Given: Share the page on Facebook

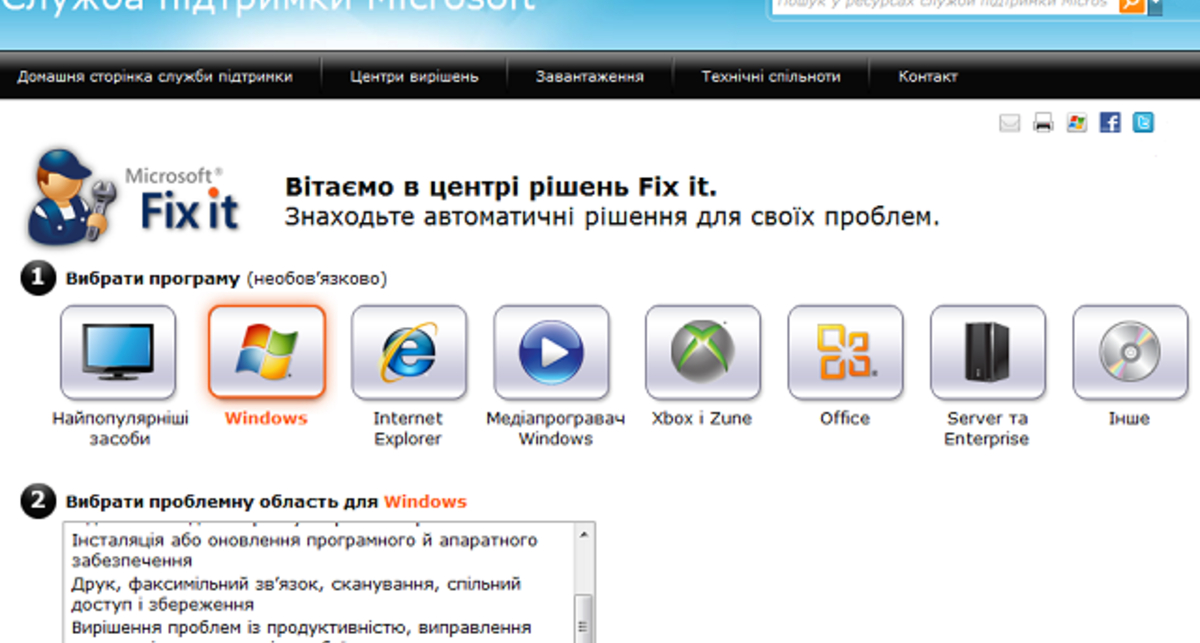Looking at the screenshot, I should 1110,123.
